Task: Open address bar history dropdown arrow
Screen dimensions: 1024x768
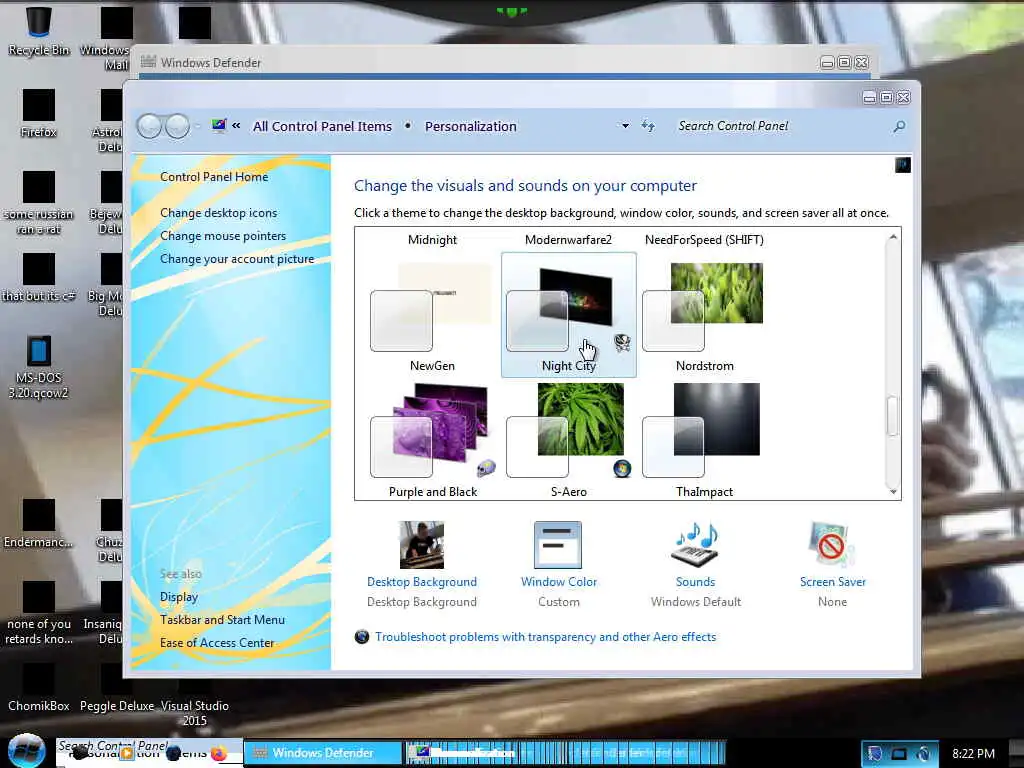Action: (x=626, y=126)
